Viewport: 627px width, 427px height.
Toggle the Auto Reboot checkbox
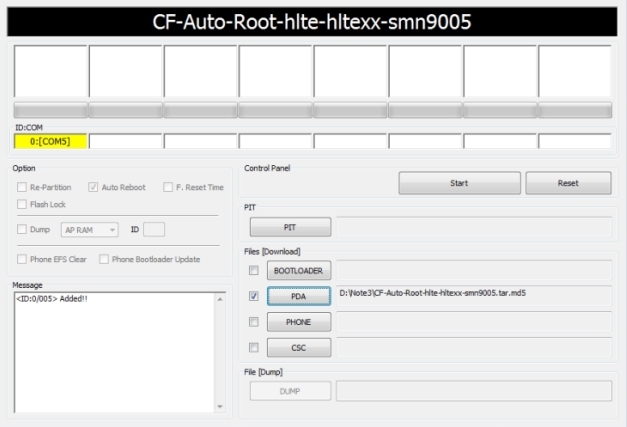[93, 187]
